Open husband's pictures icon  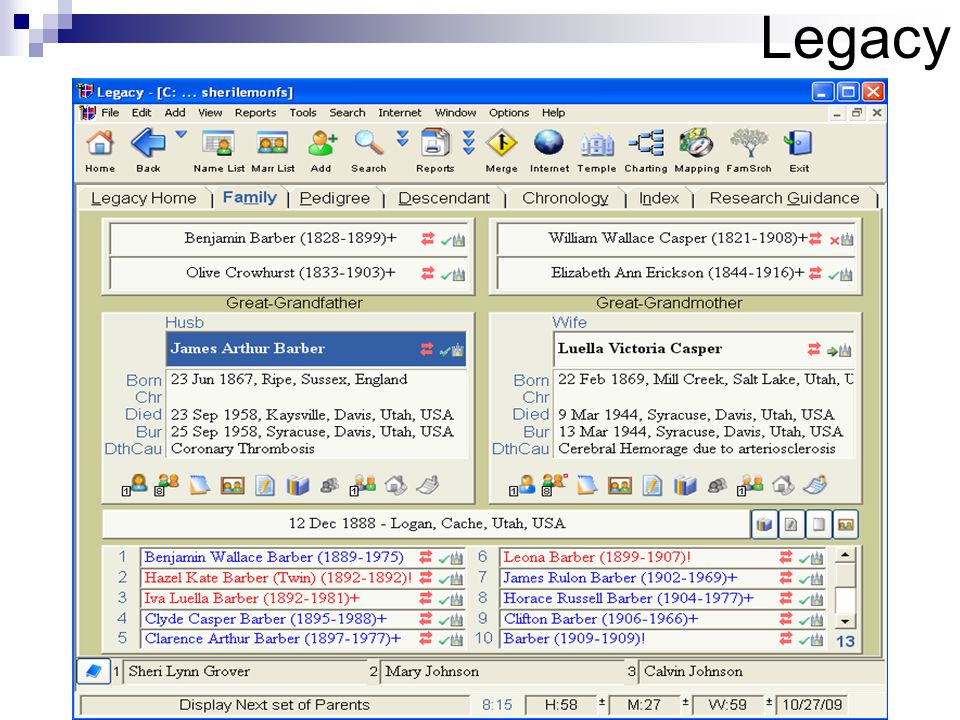[232, 486]
